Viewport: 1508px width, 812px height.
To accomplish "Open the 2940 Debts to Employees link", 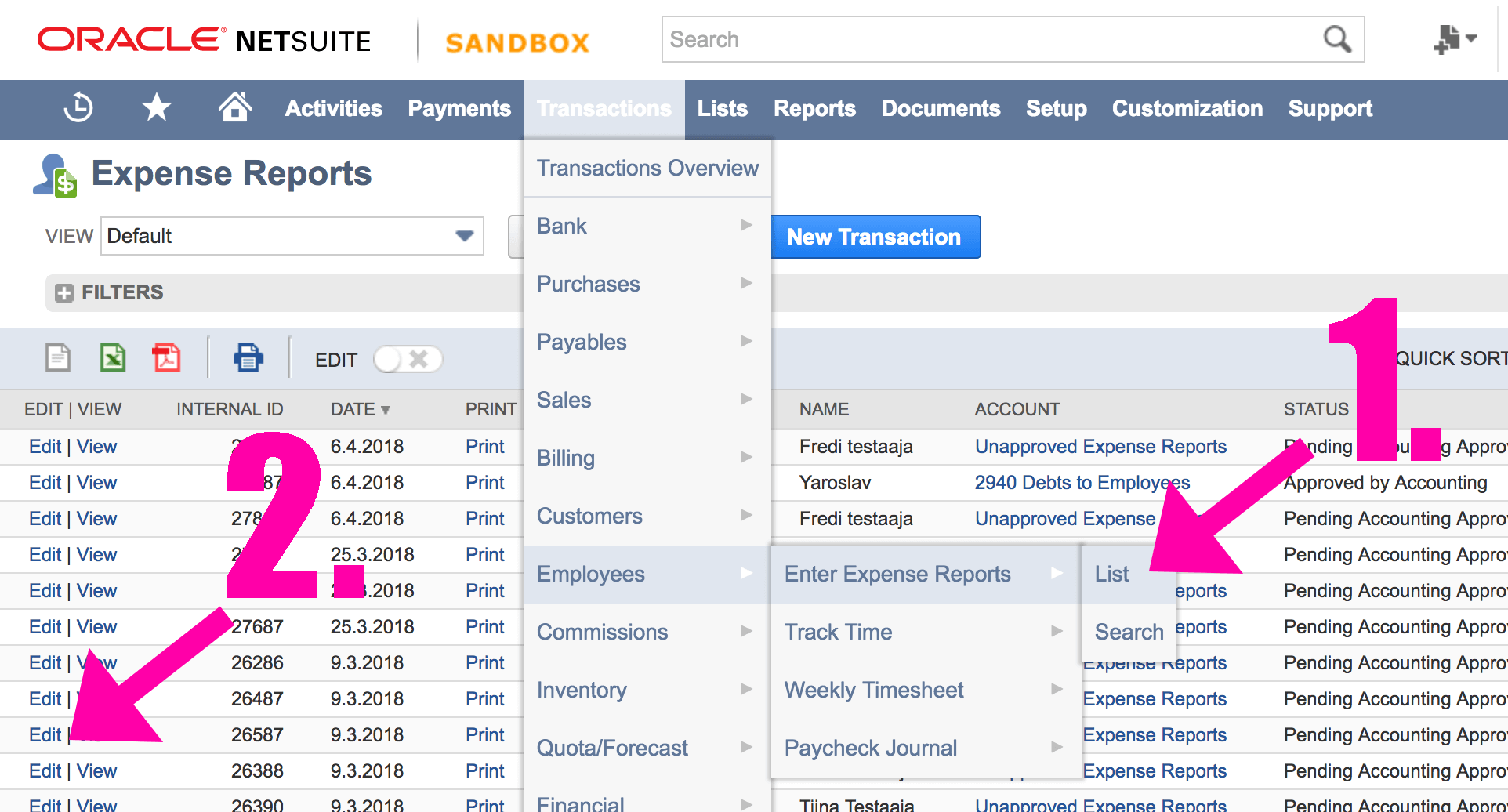I will pos(1082,482).
